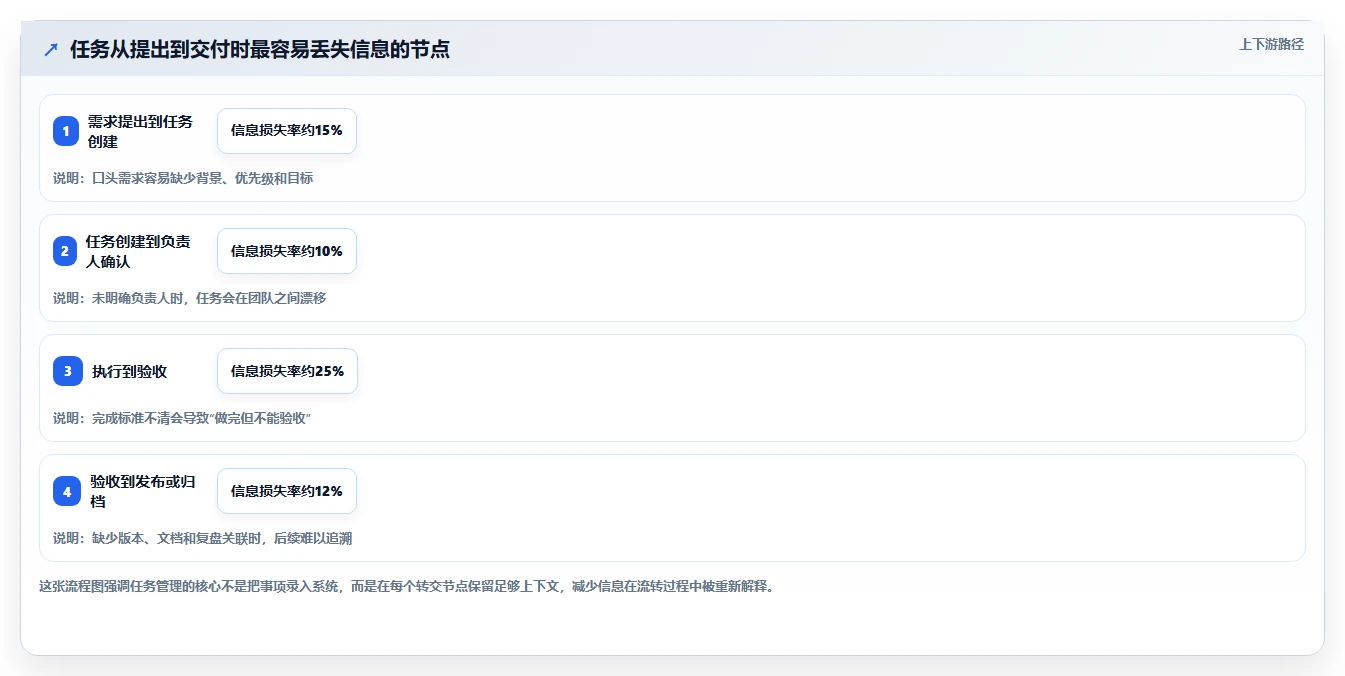Click the footer summary paragraph text
The image size is (1345, 676).
click(x=406, y=586)
